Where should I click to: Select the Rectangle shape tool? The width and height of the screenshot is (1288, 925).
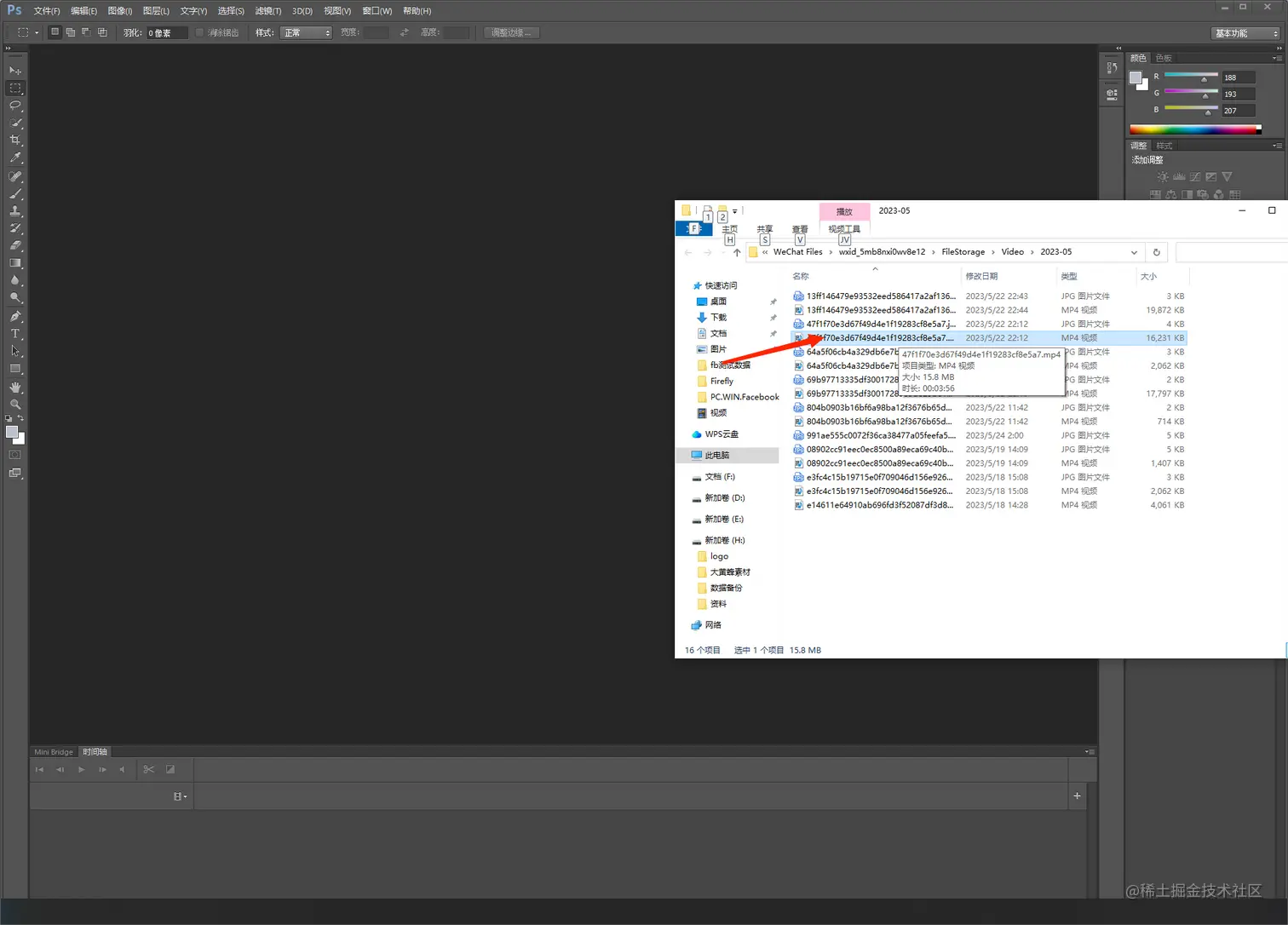pos(15,369)
